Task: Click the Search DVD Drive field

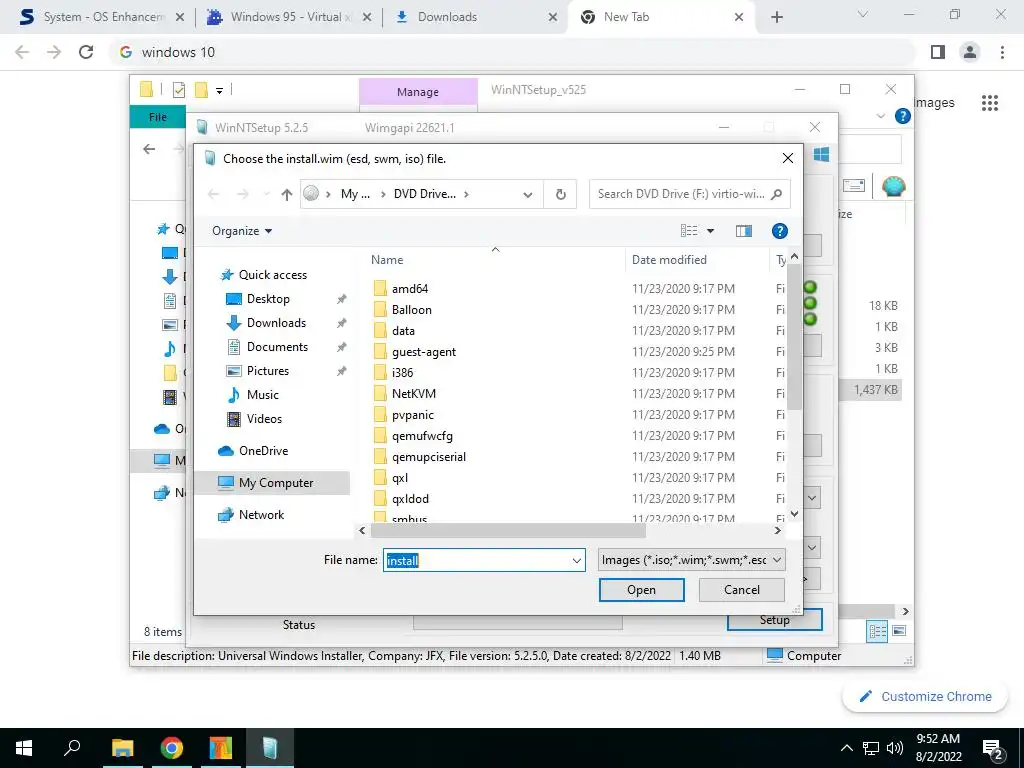Action: pyautogui.click(x=690, y=194)
